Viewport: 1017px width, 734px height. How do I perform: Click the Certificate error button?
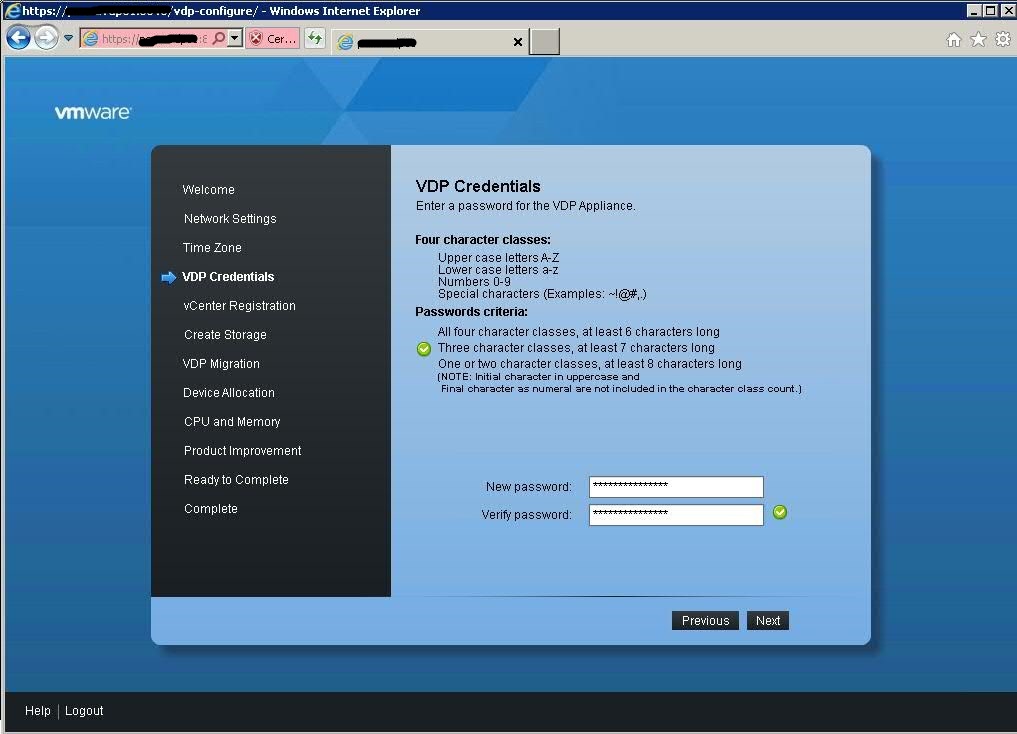272,39
